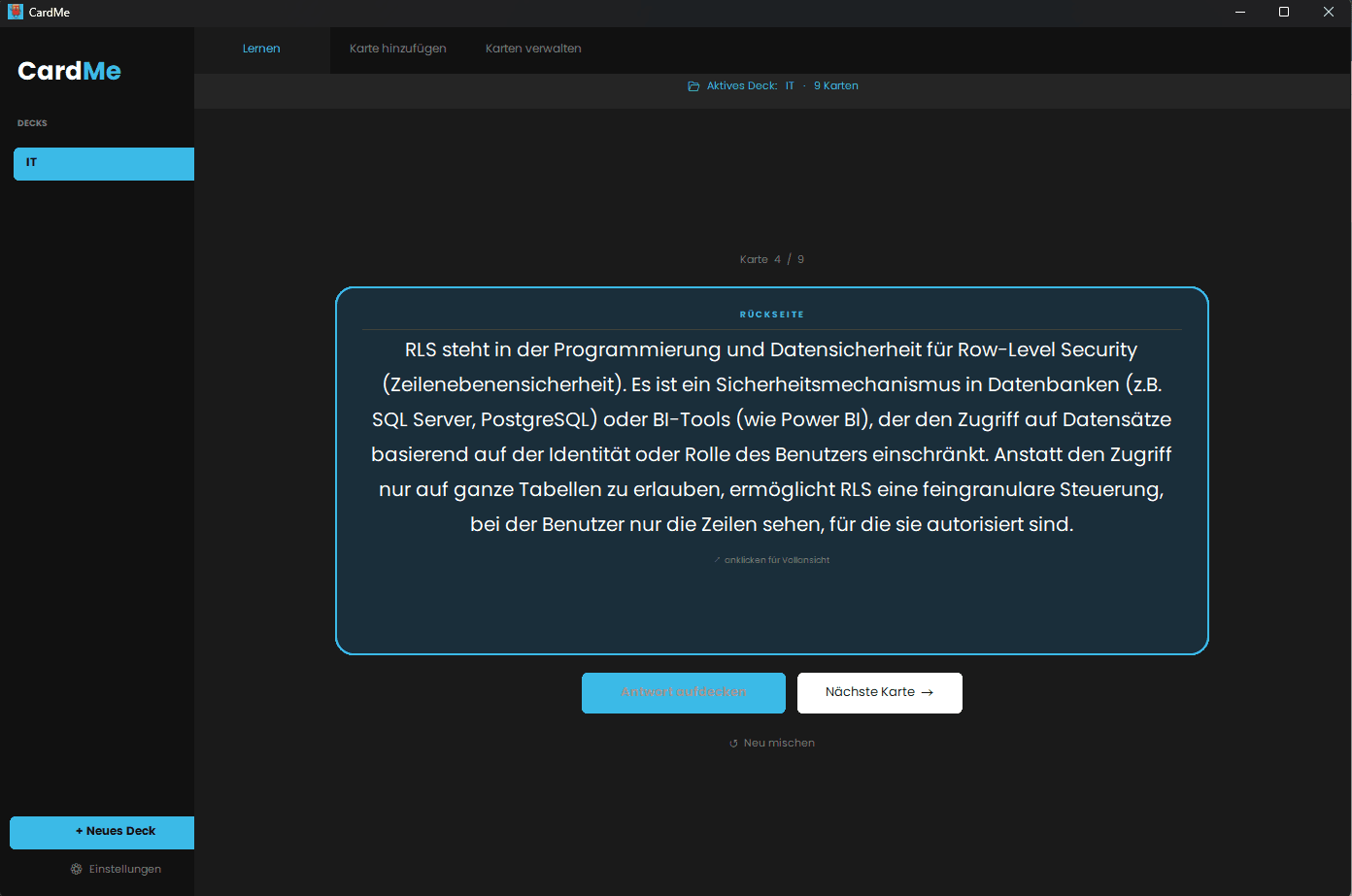This screenshot has height=896, width=1352.
Task: Switch to the Karte hinzufügen tab
Action: 397,48
